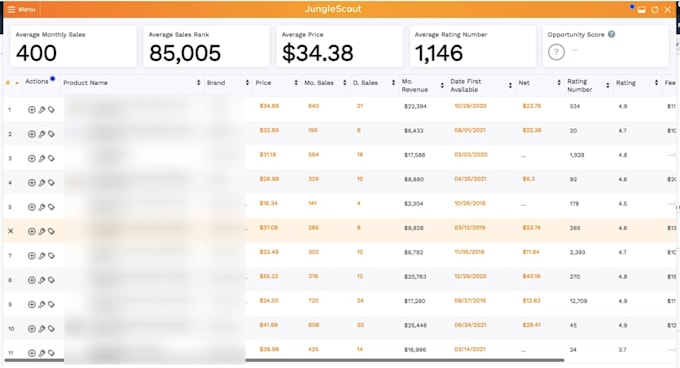Click the pin icon in row 8

tap(42, 280)
